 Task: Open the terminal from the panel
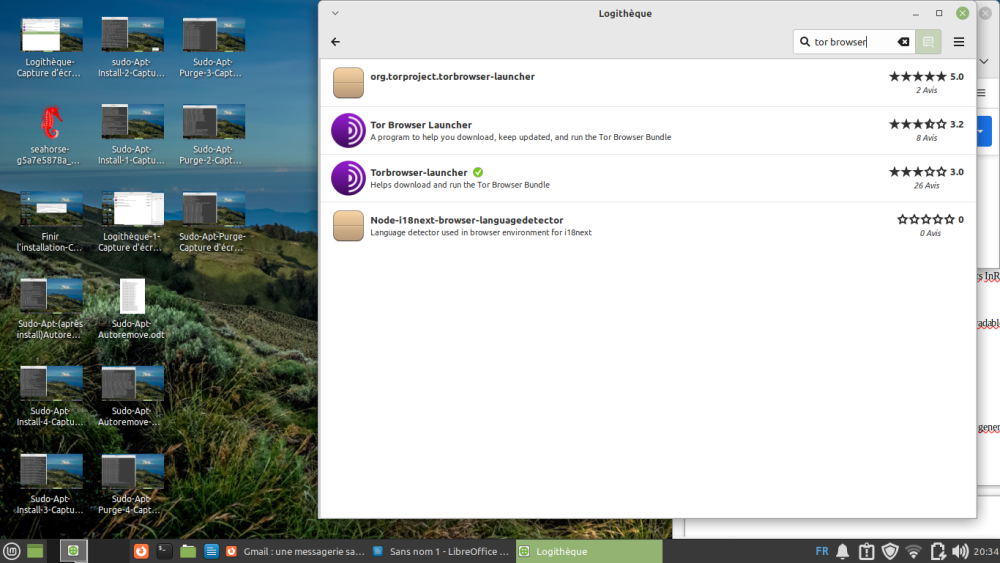click(164, 551)
